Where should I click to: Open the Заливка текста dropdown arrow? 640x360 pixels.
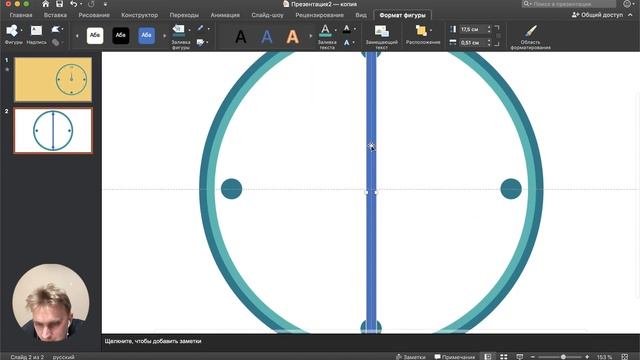tap(336, 30)
